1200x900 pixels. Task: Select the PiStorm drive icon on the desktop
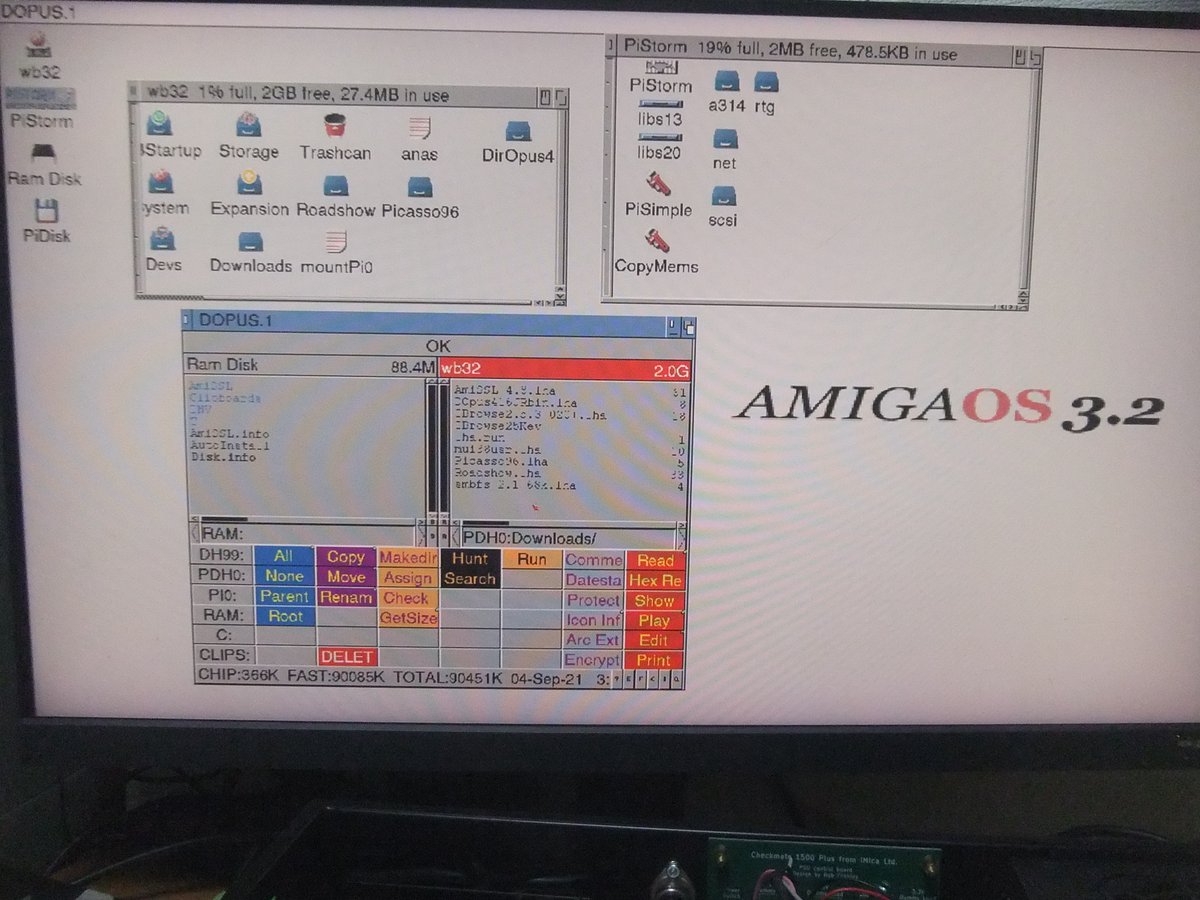pyautogui.click(x=41, y=97)
